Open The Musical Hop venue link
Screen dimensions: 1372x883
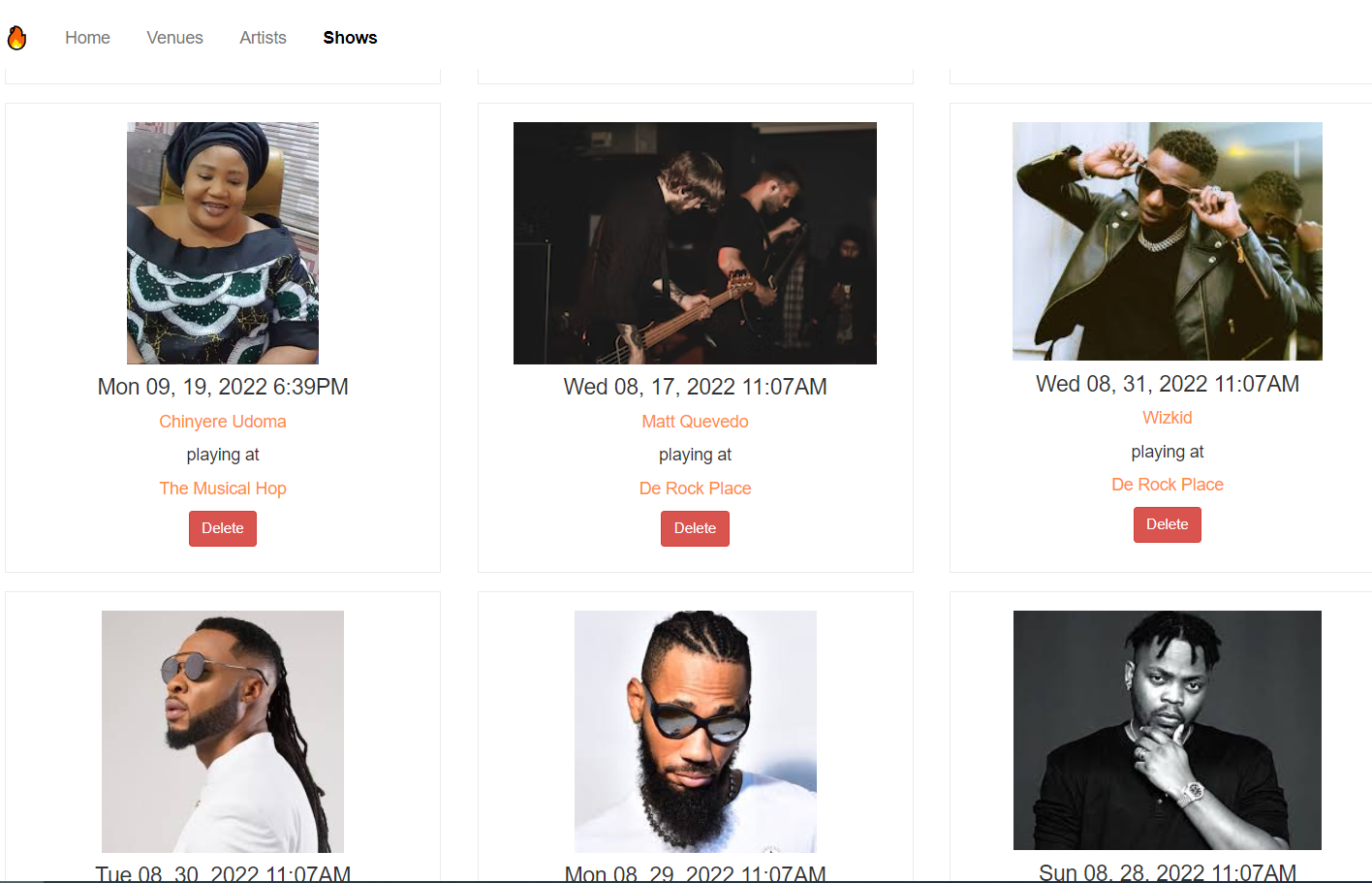[223, 489]
